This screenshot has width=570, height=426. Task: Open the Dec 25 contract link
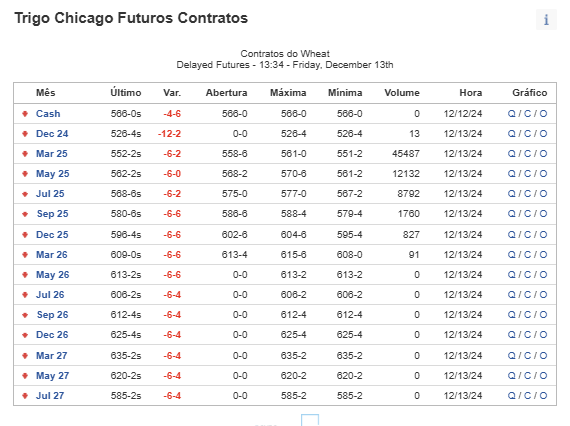coord(52,235)
